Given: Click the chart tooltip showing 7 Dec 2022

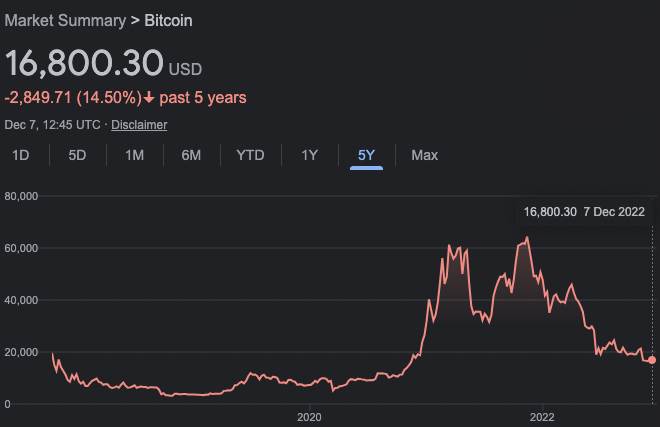Looking at the screenshot, I should coord(584,212).
